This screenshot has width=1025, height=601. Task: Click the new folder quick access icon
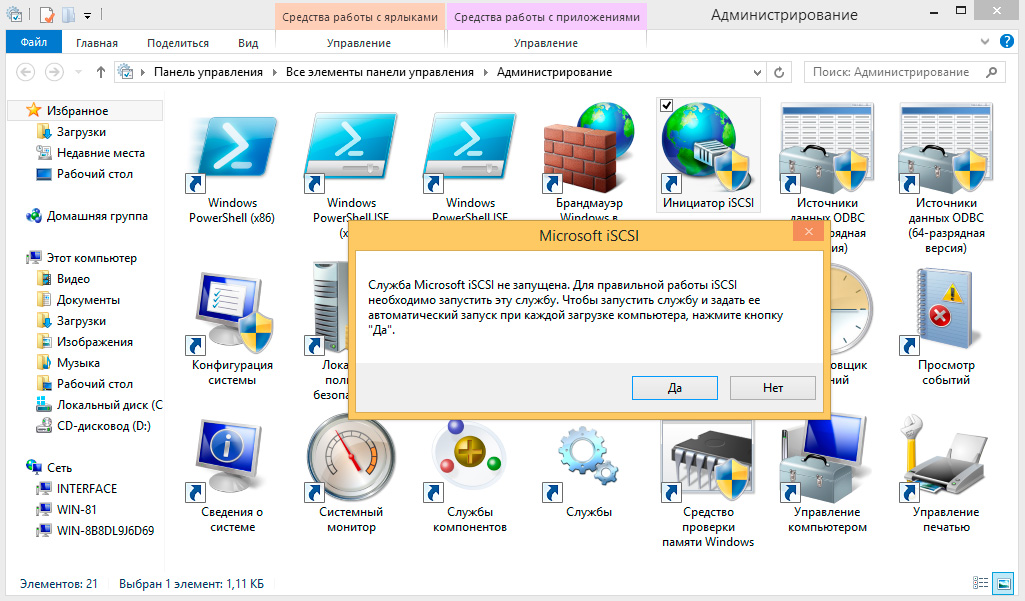pyautogui.click(x=68, y=14)
